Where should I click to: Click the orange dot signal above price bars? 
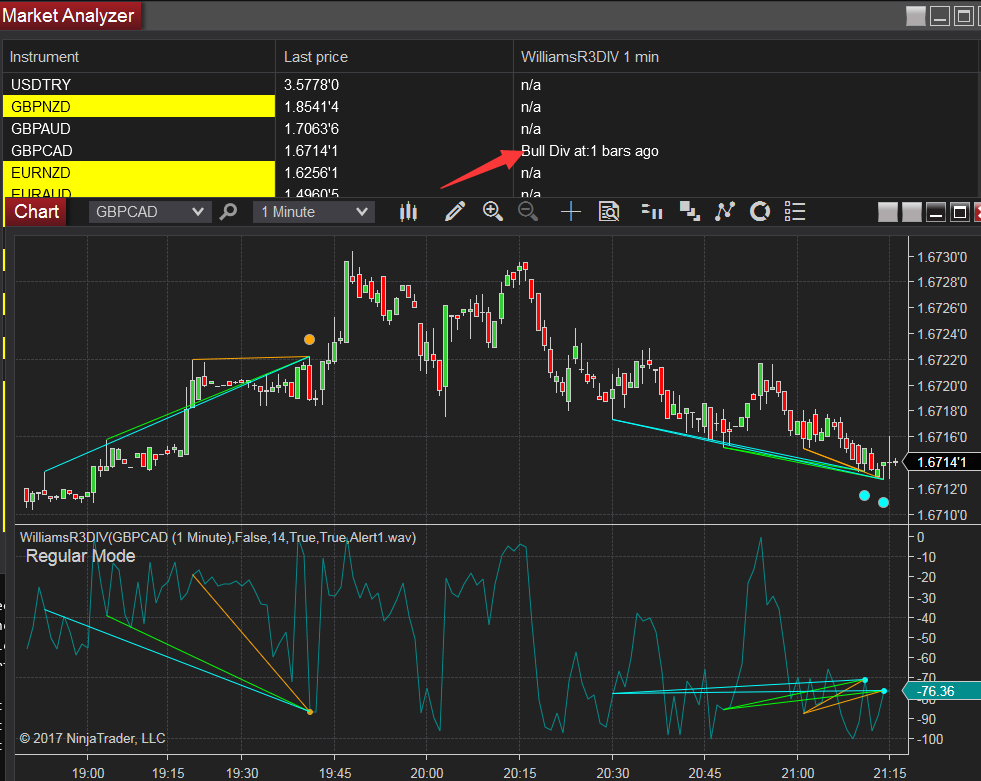pyautogui.click(x=309, y=339)
